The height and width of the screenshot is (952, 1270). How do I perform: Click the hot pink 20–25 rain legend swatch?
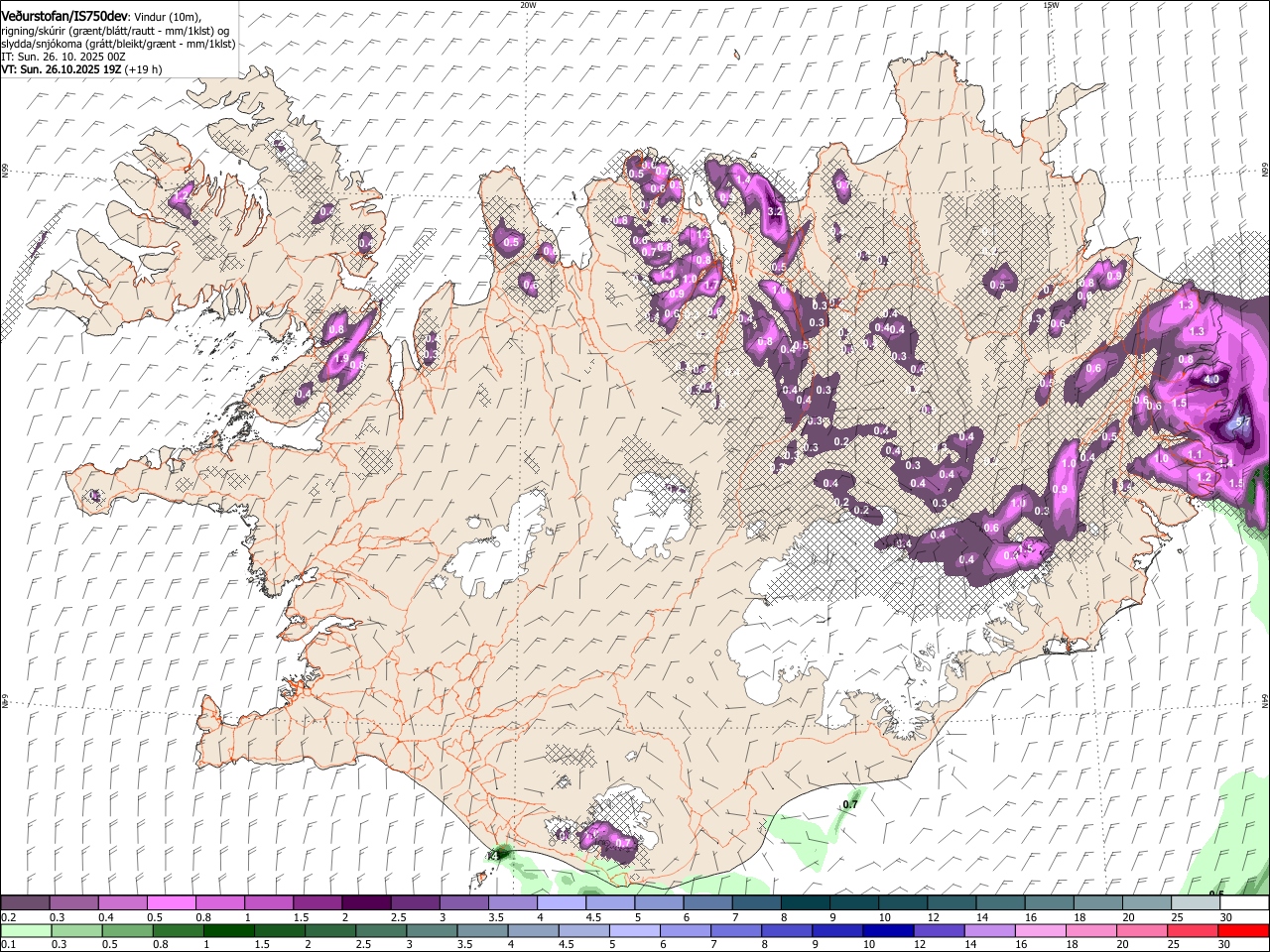1142,930
